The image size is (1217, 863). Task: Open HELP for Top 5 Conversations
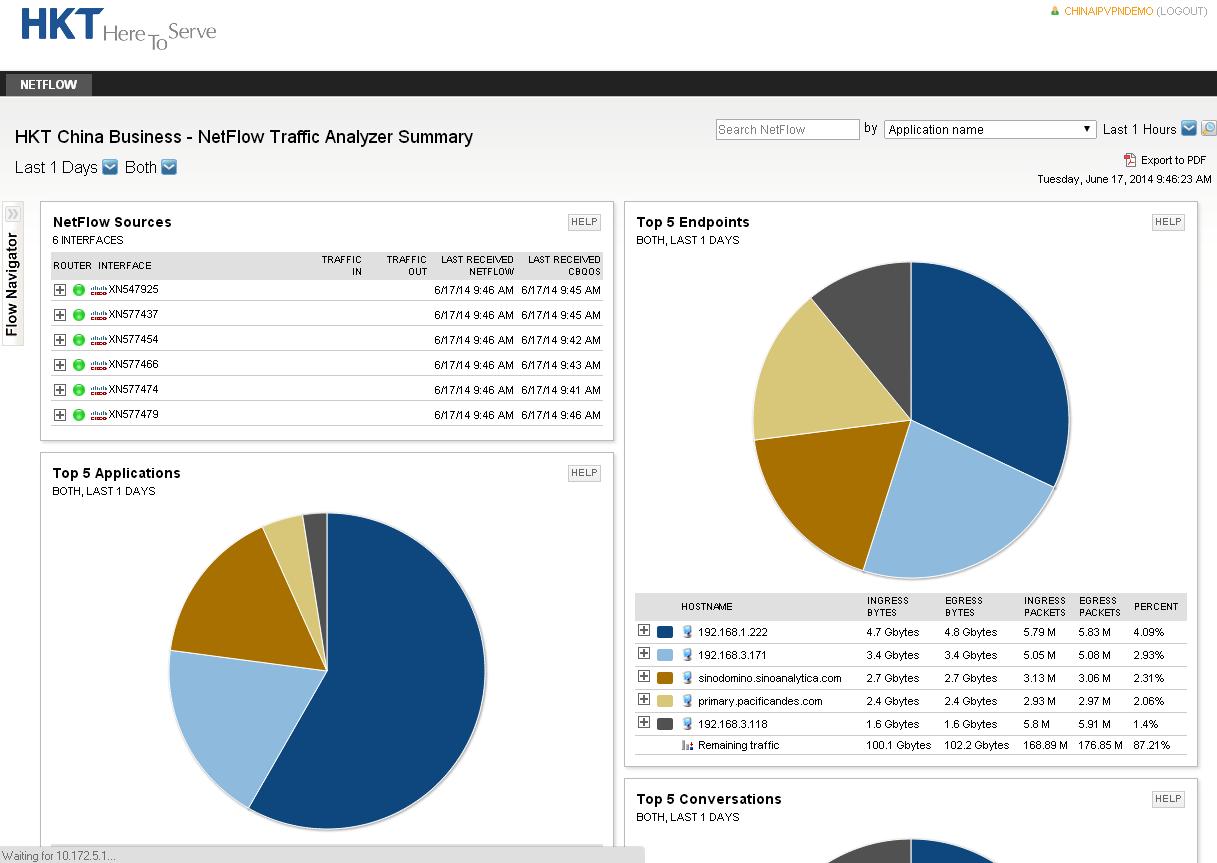(1168, 799)
